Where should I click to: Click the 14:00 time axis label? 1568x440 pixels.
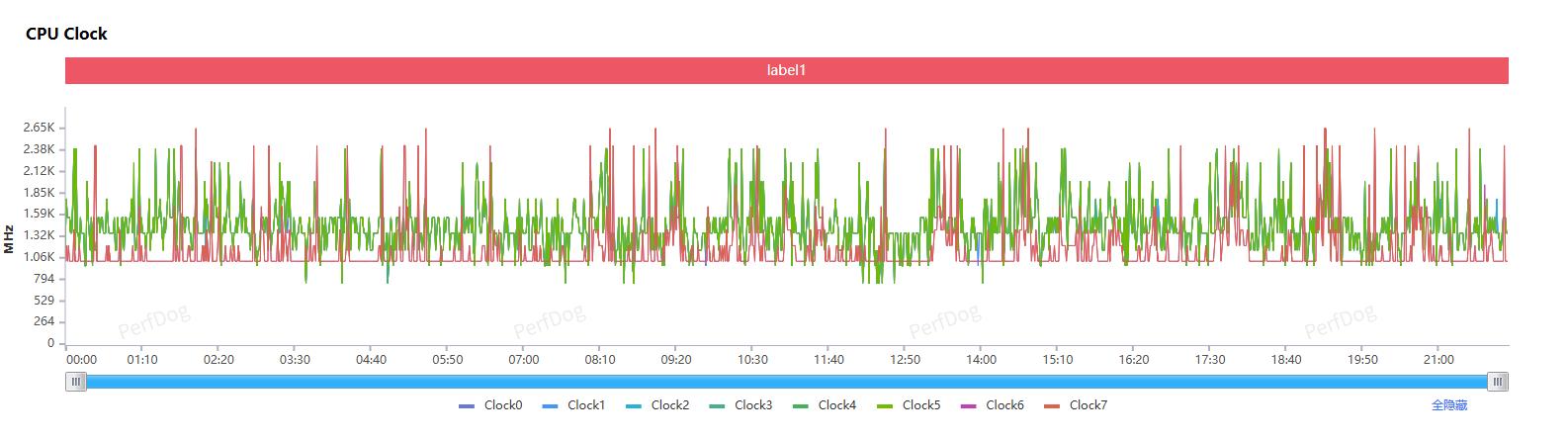coord(981,360)
